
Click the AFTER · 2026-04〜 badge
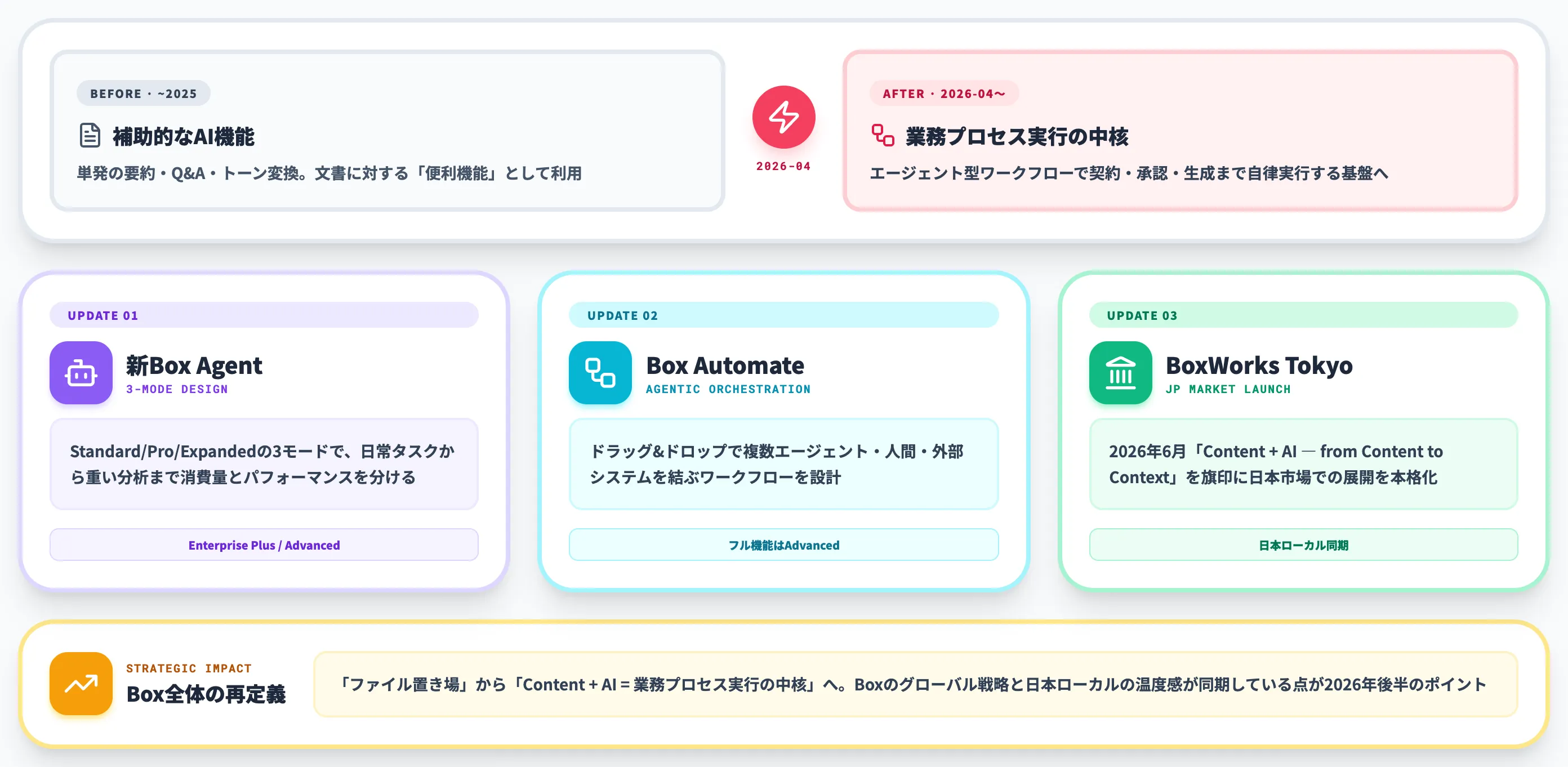[944, 93]
